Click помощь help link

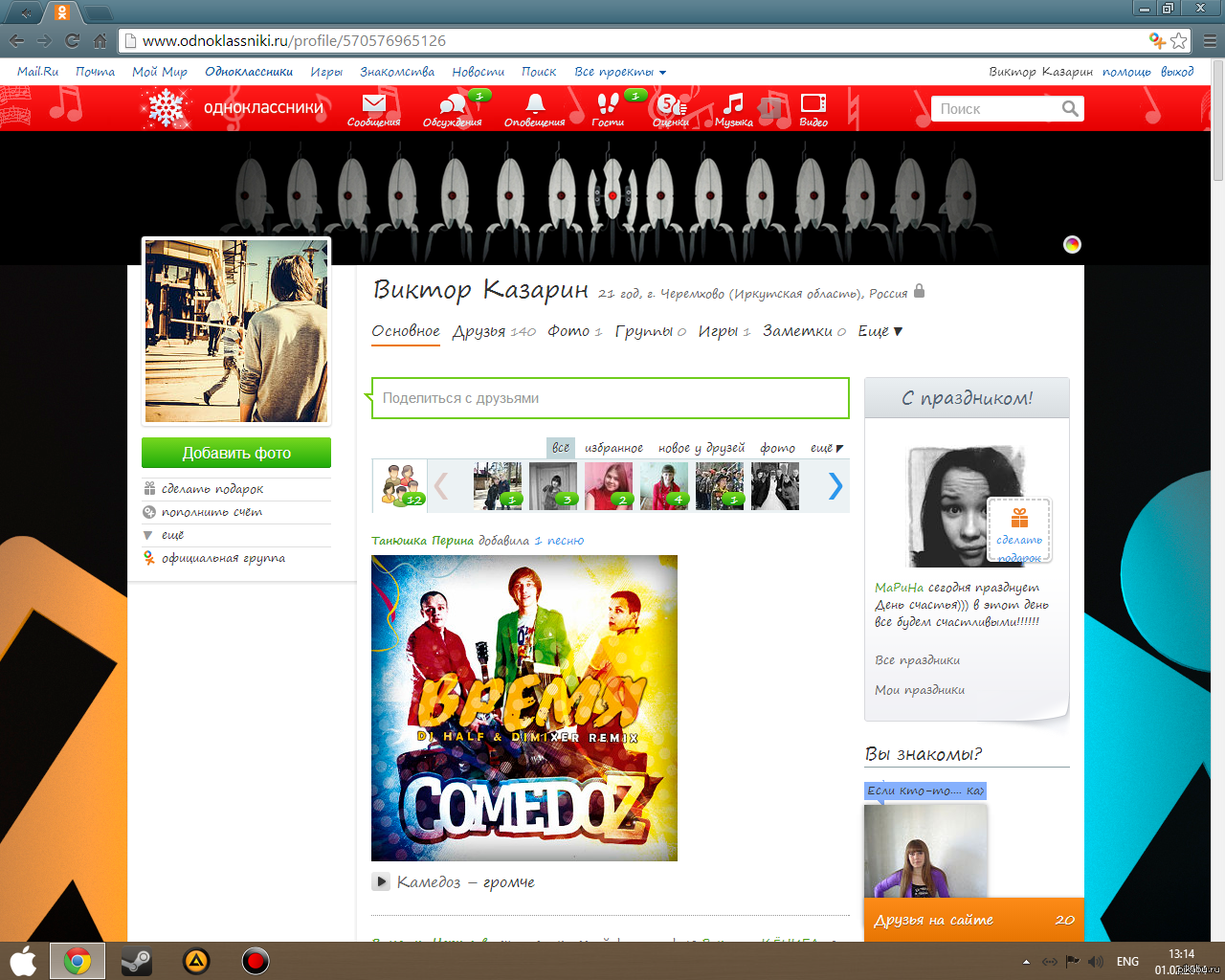(x=1125, y=72)
